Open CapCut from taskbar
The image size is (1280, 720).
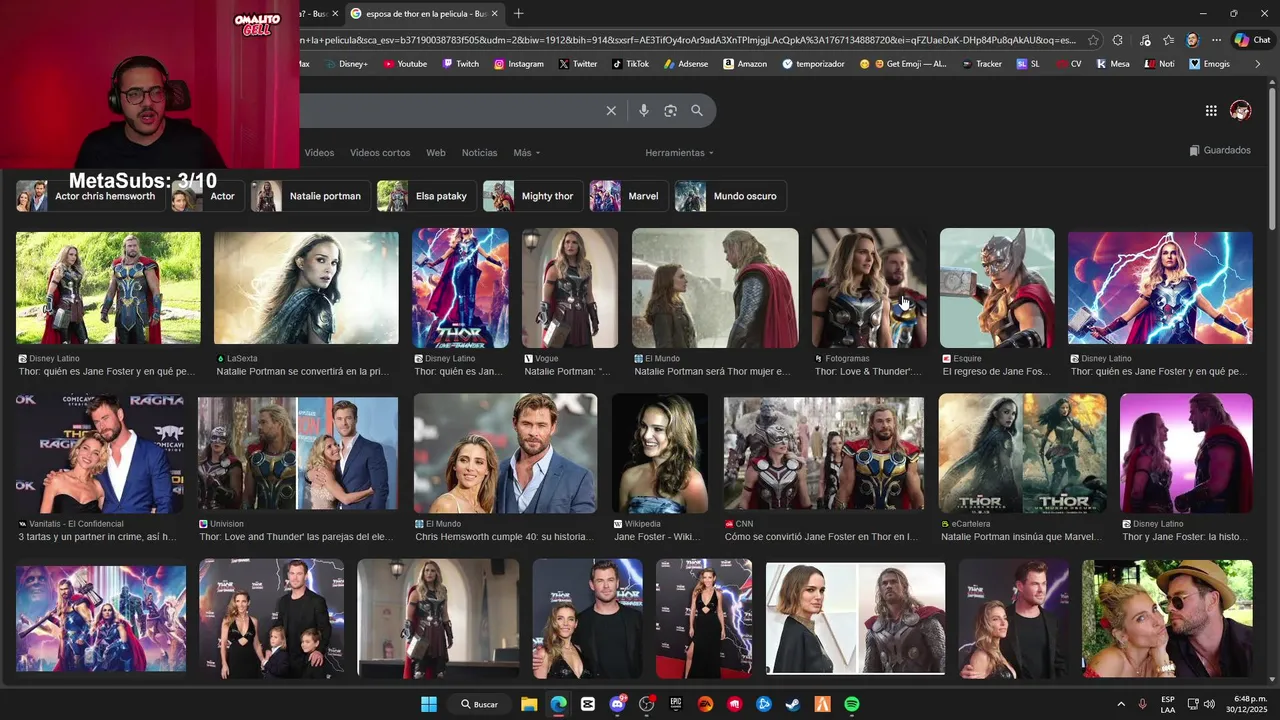pos(588,704)
